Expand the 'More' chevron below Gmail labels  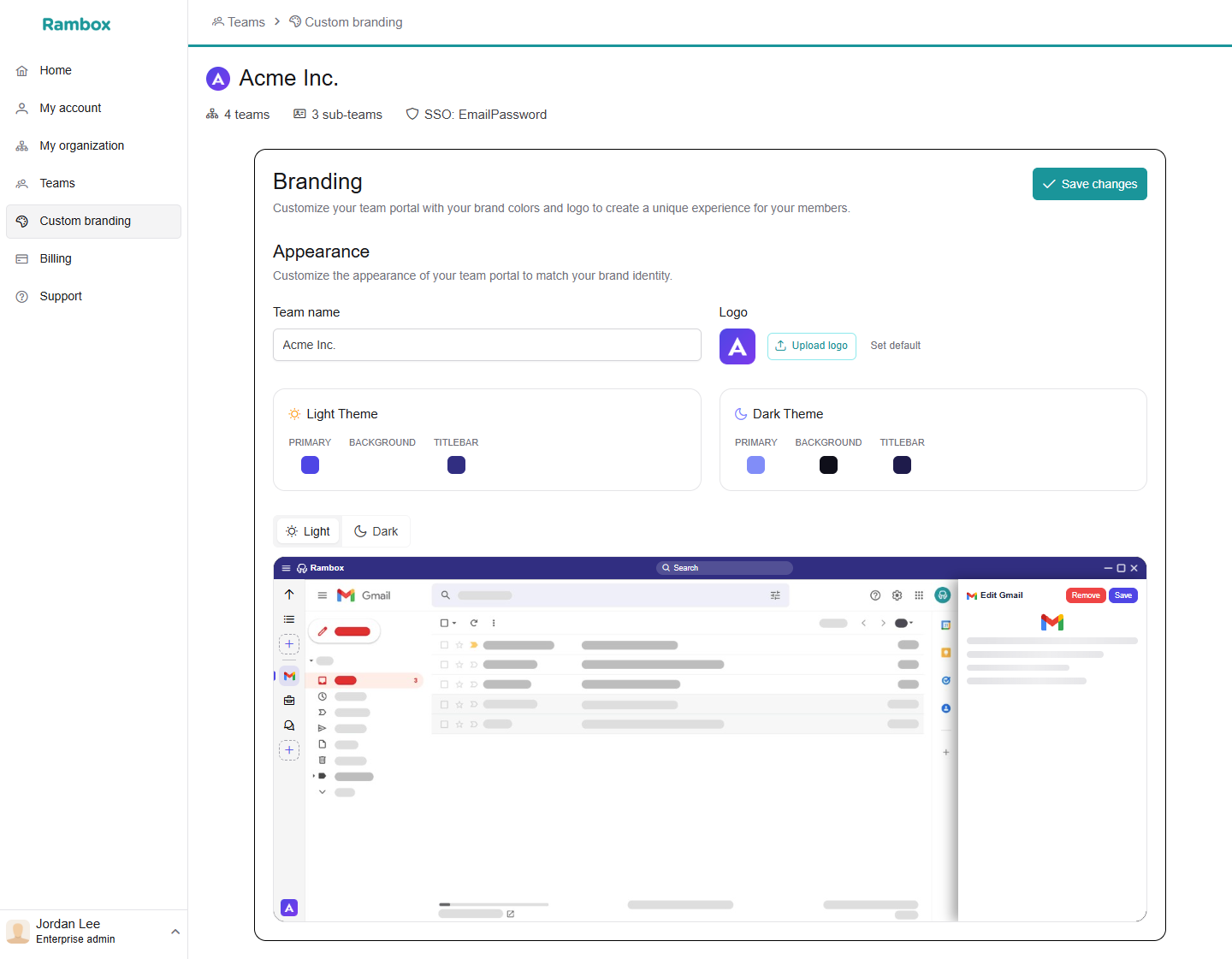[323, 792]
